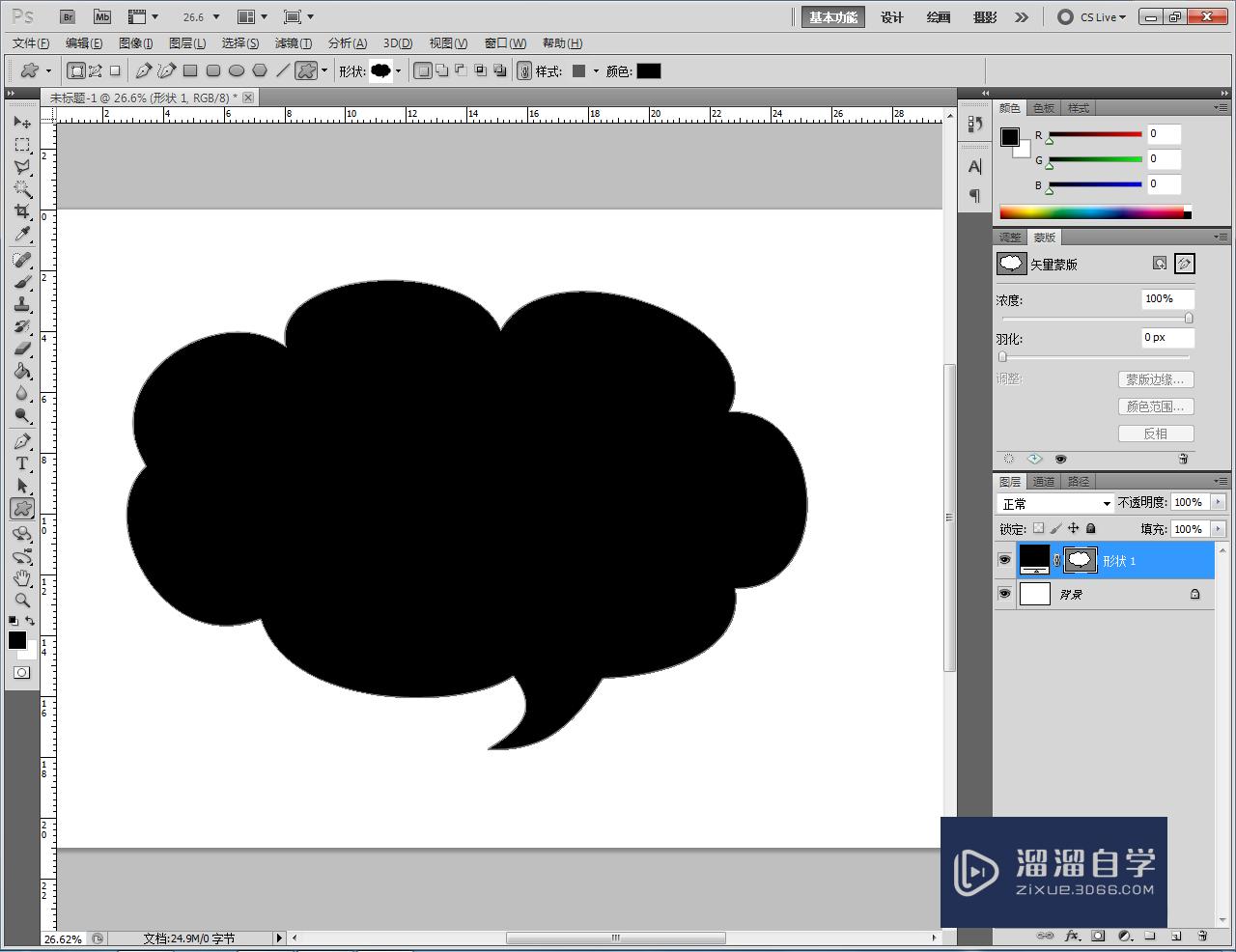Open the 图层(L) menu
This screenshot has width=1236, height=952.
pyautogui.click(x=187, y=43)
